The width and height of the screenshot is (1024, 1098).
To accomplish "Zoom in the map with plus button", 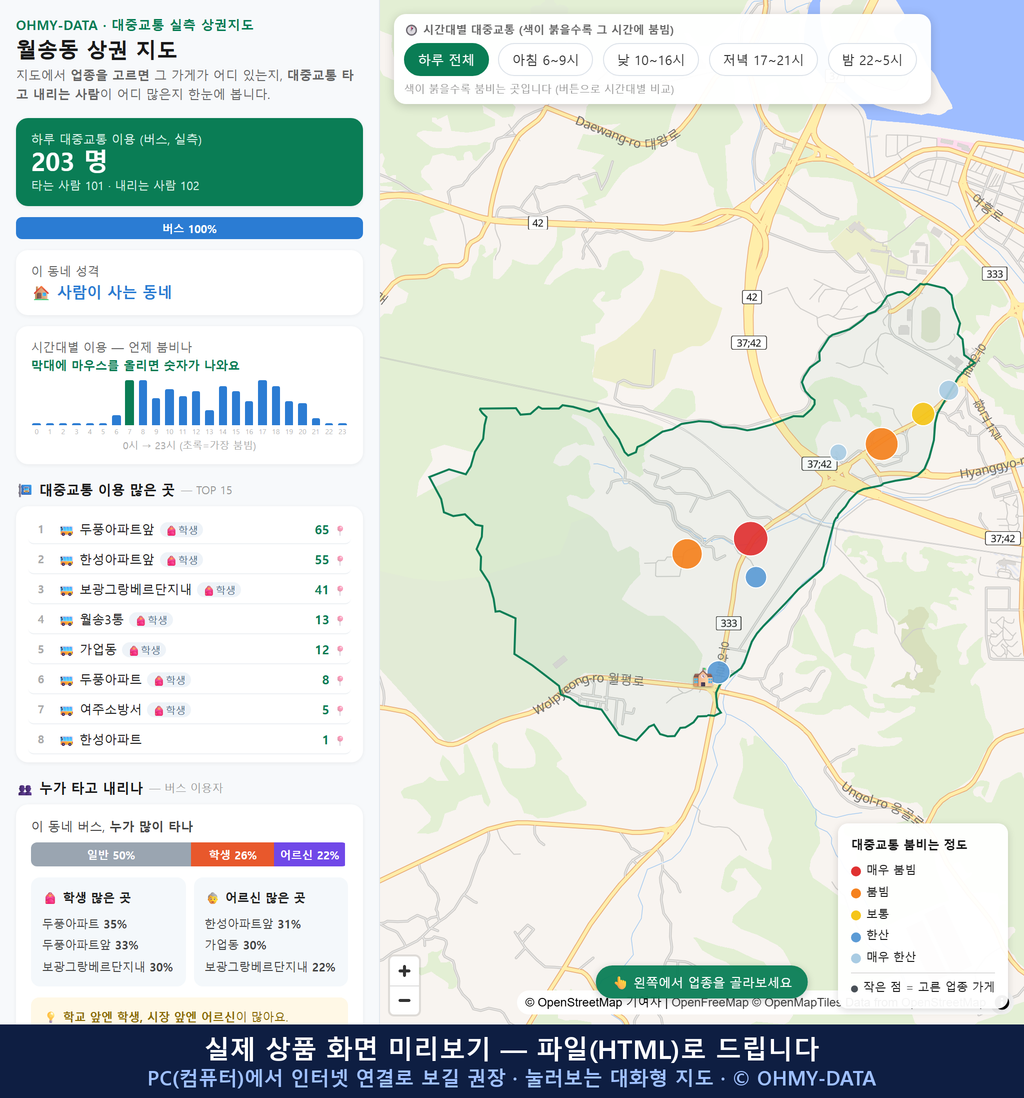I will (404, 971).
